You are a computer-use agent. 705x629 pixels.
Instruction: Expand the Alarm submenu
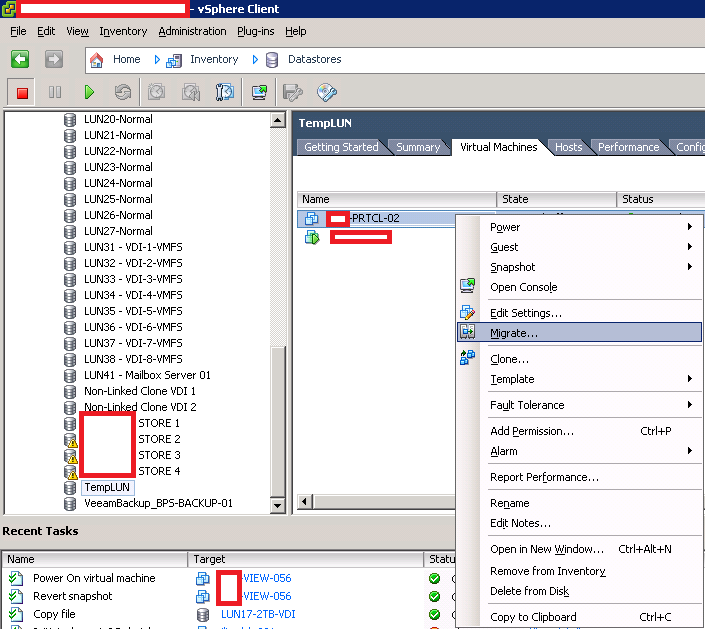689,451
